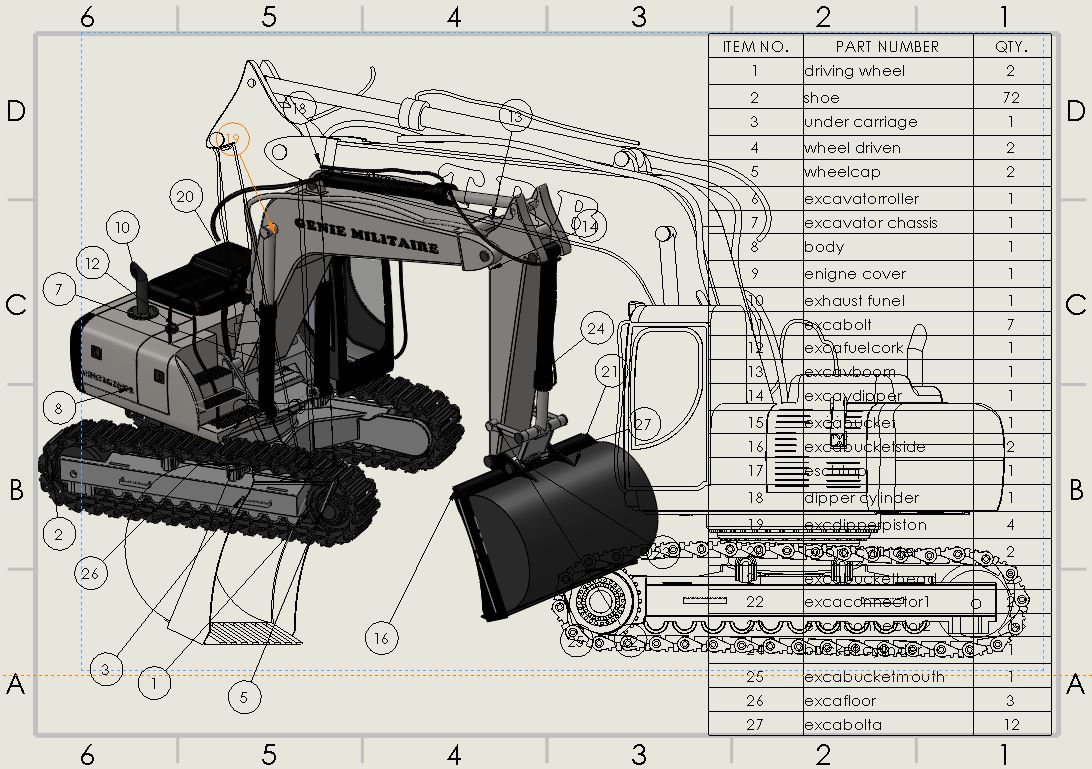Click the 'excabucketmouth' cell

coord(888,676)
